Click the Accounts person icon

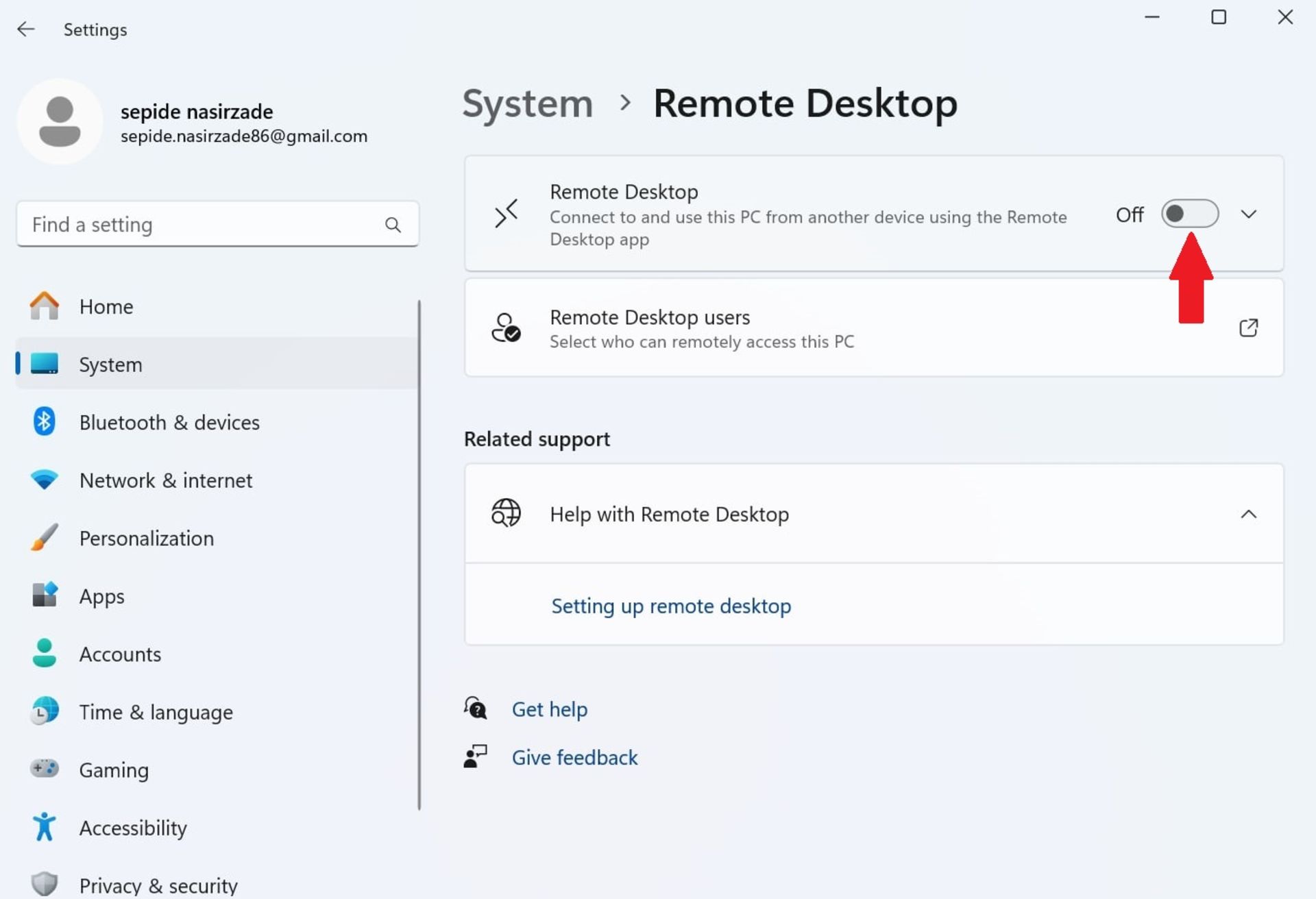(44, 653)
